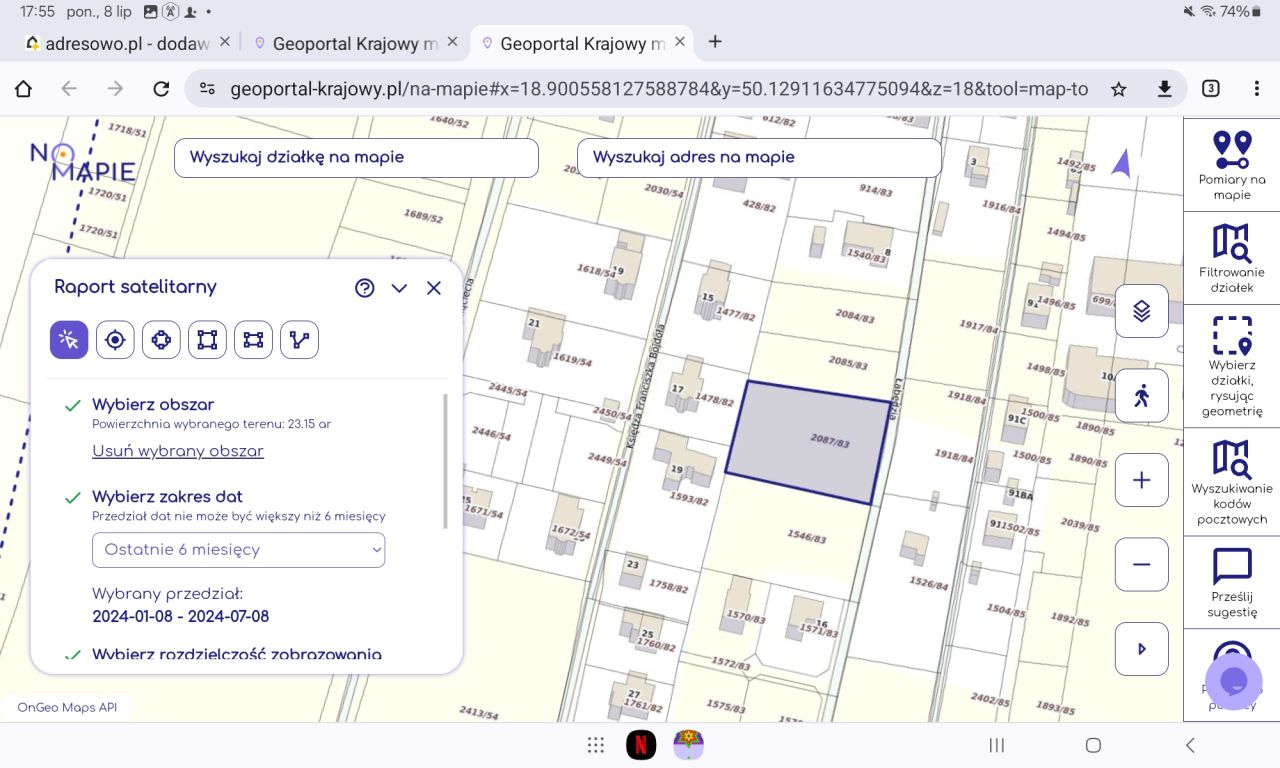Click the report panel scrollbar
The image size is (1280, 768).
tap(446, 460)
